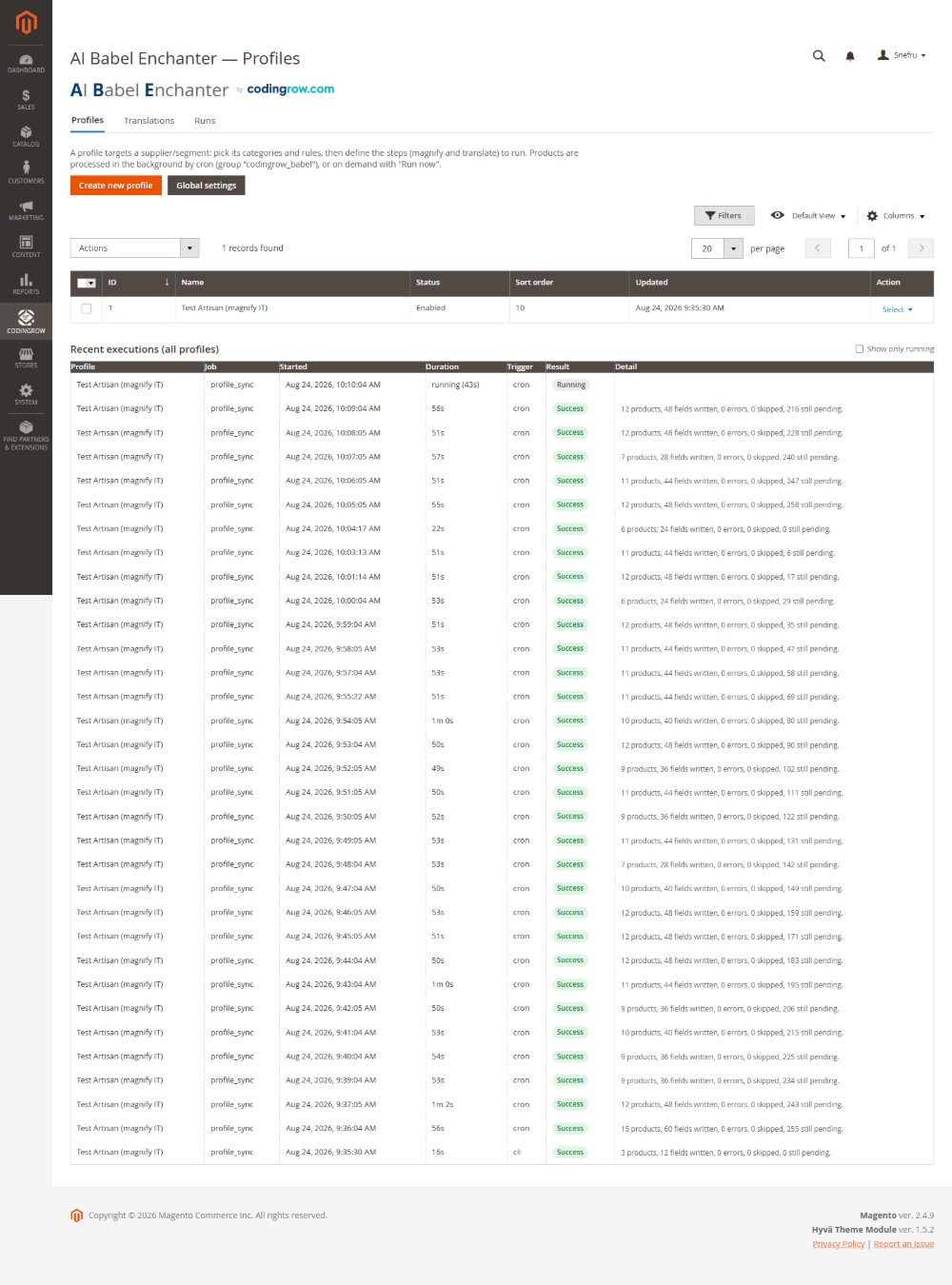Open the Filters button
Viewport: 952px width, 1285px height.
(724, 216)
